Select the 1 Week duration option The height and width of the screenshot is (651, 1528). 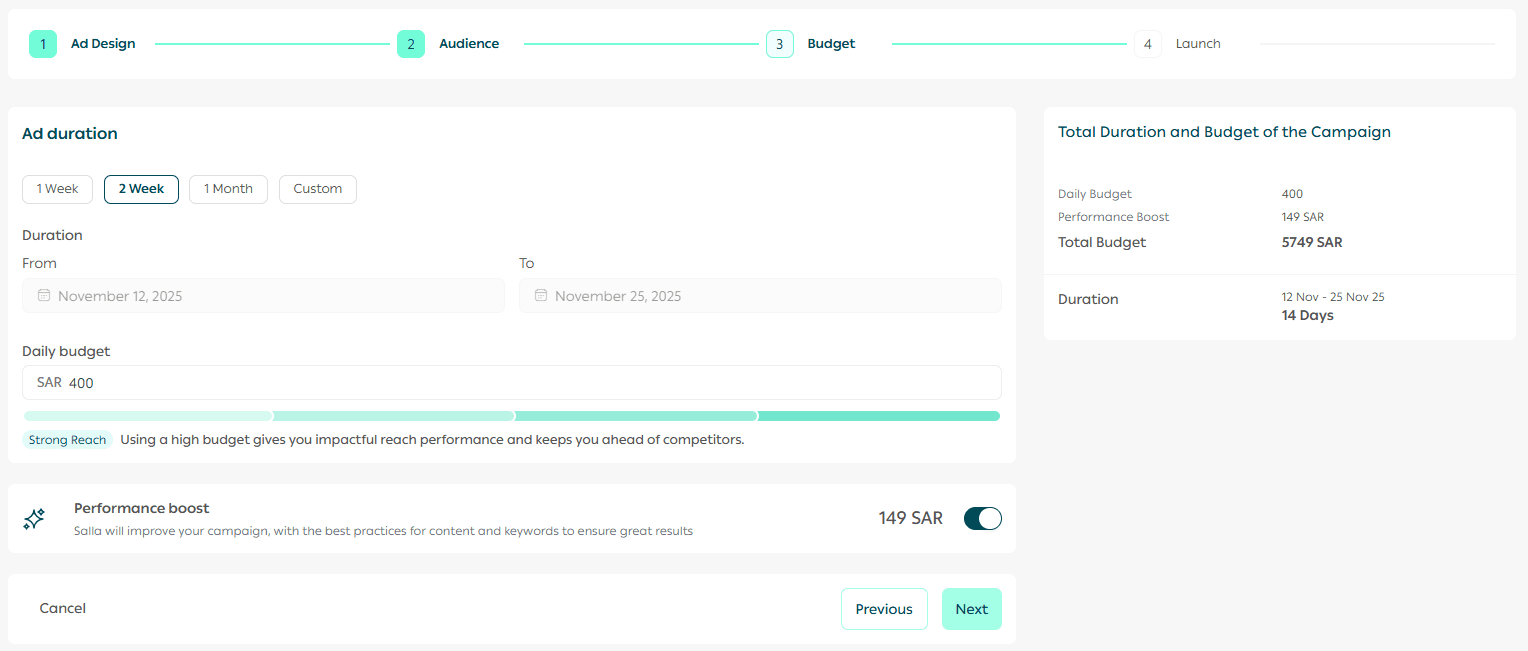[58, 189]
